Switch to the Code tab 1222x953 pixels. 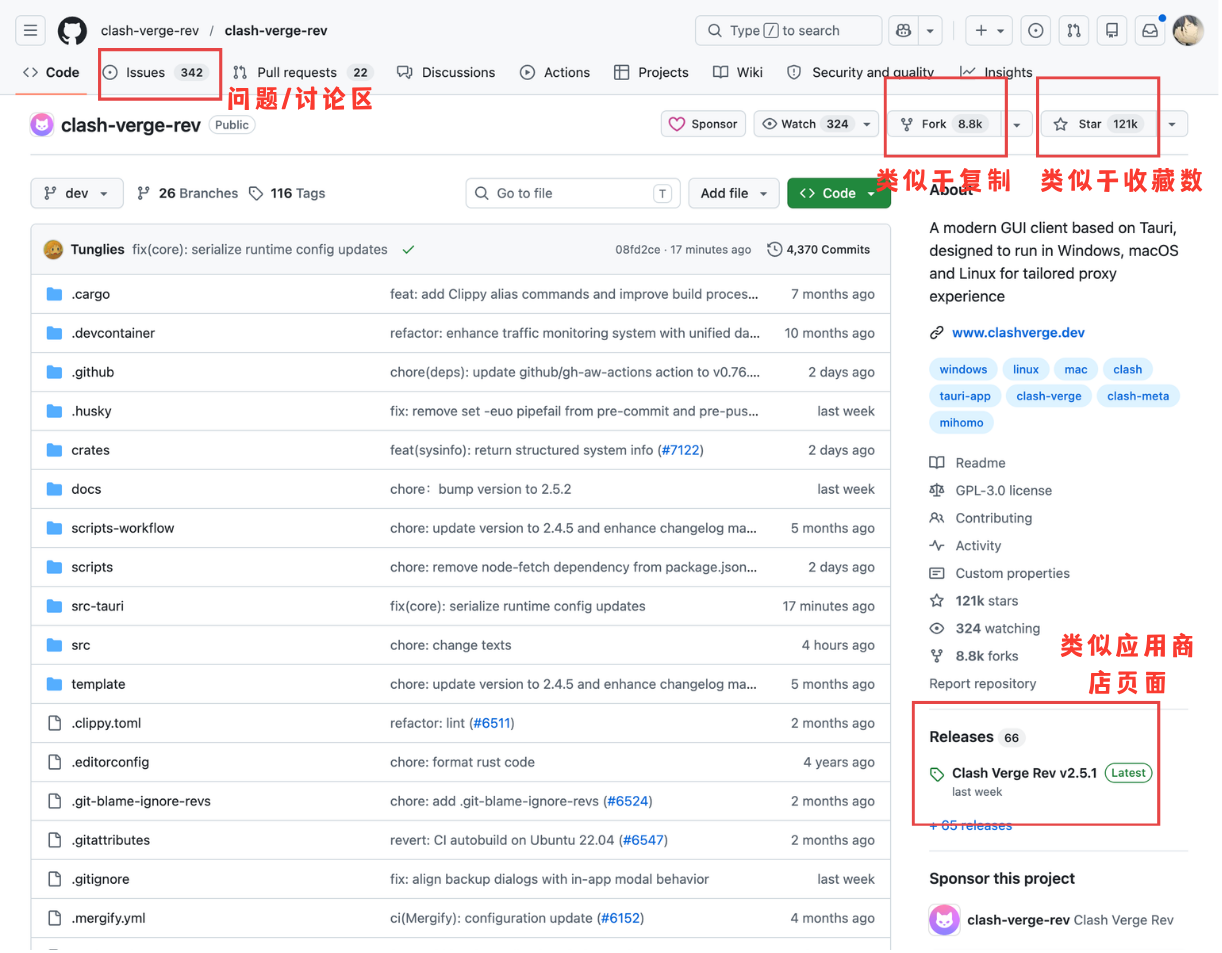tap(51, 72)
